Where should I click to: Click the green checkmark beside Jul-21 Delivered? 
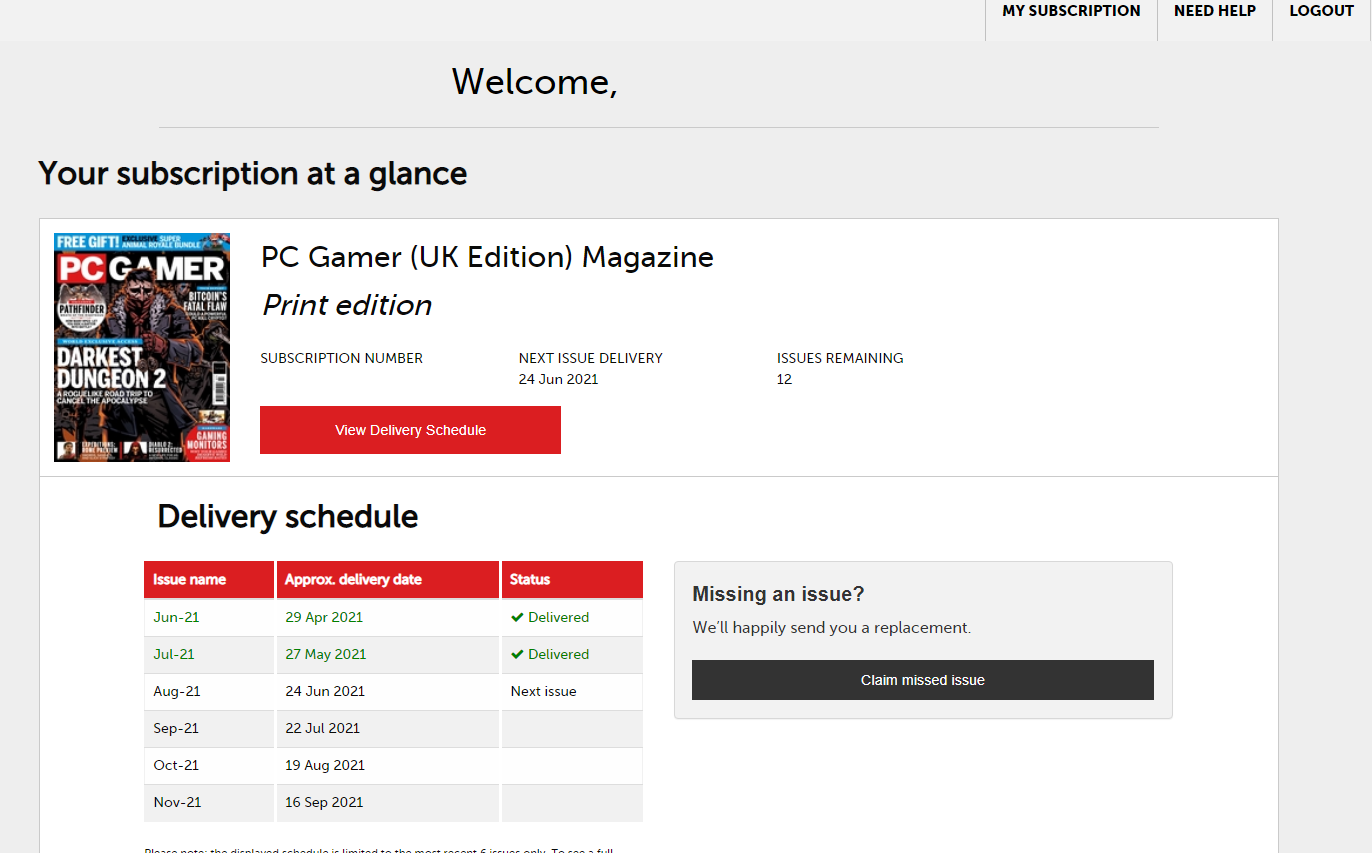coord(517,654)
